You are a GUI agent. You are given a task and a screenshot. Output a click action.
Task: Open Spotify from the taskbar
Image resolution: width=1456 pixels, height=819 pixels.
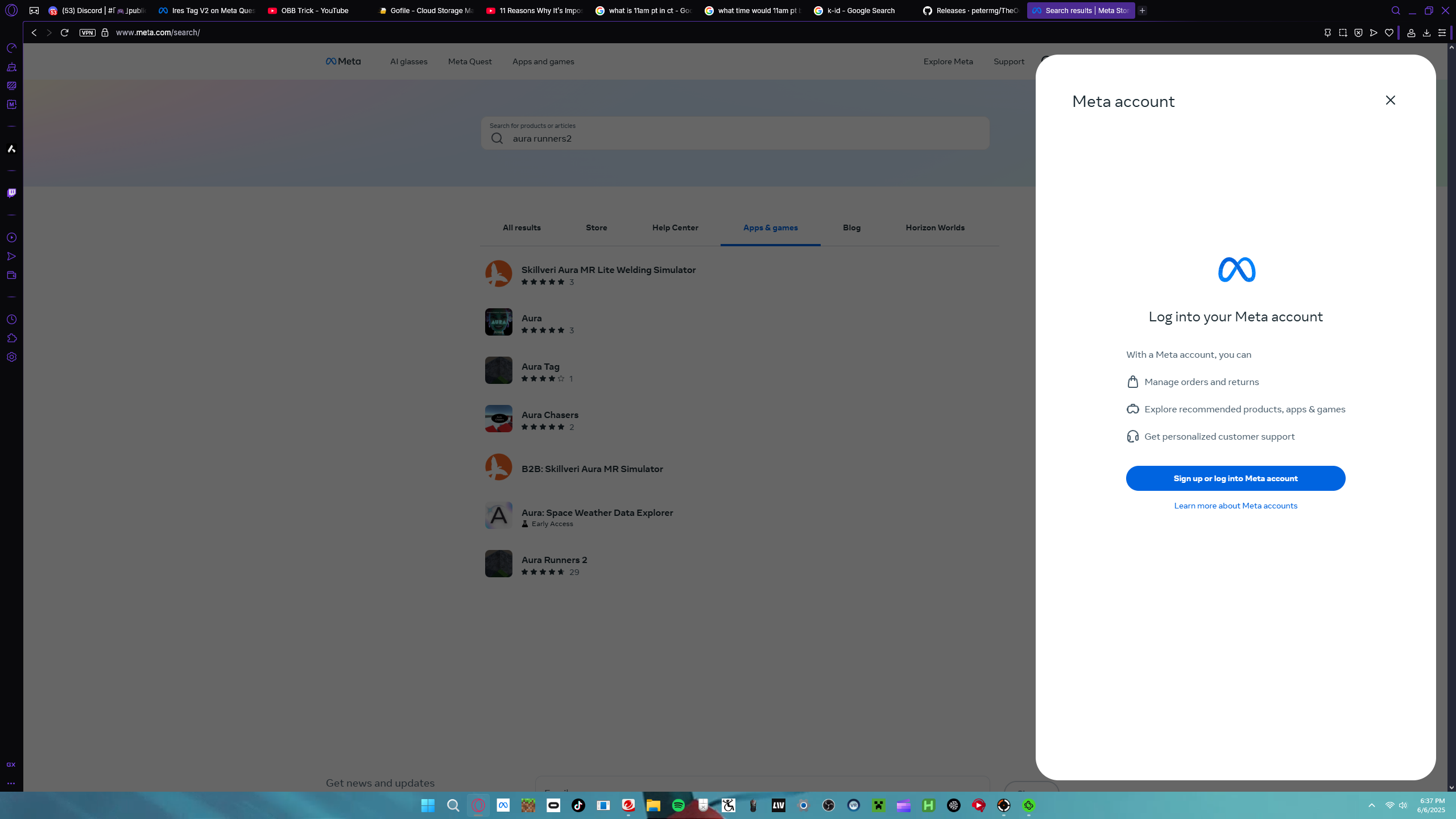coord(678,805)
